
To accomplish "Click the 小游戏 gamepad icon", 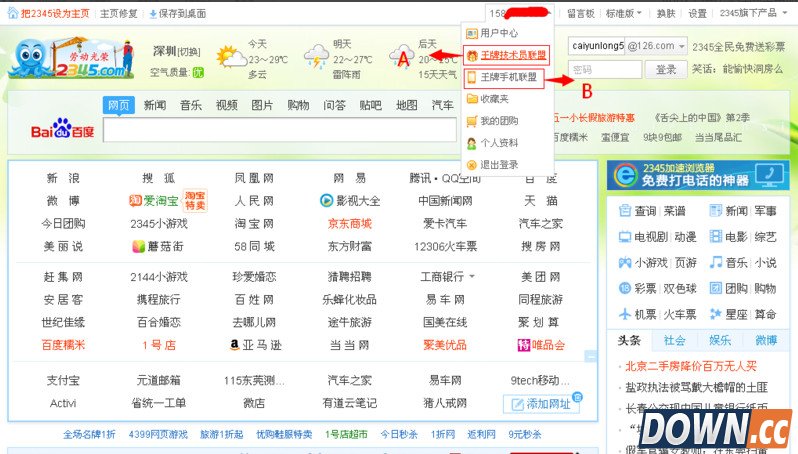I will pos(625,263).
